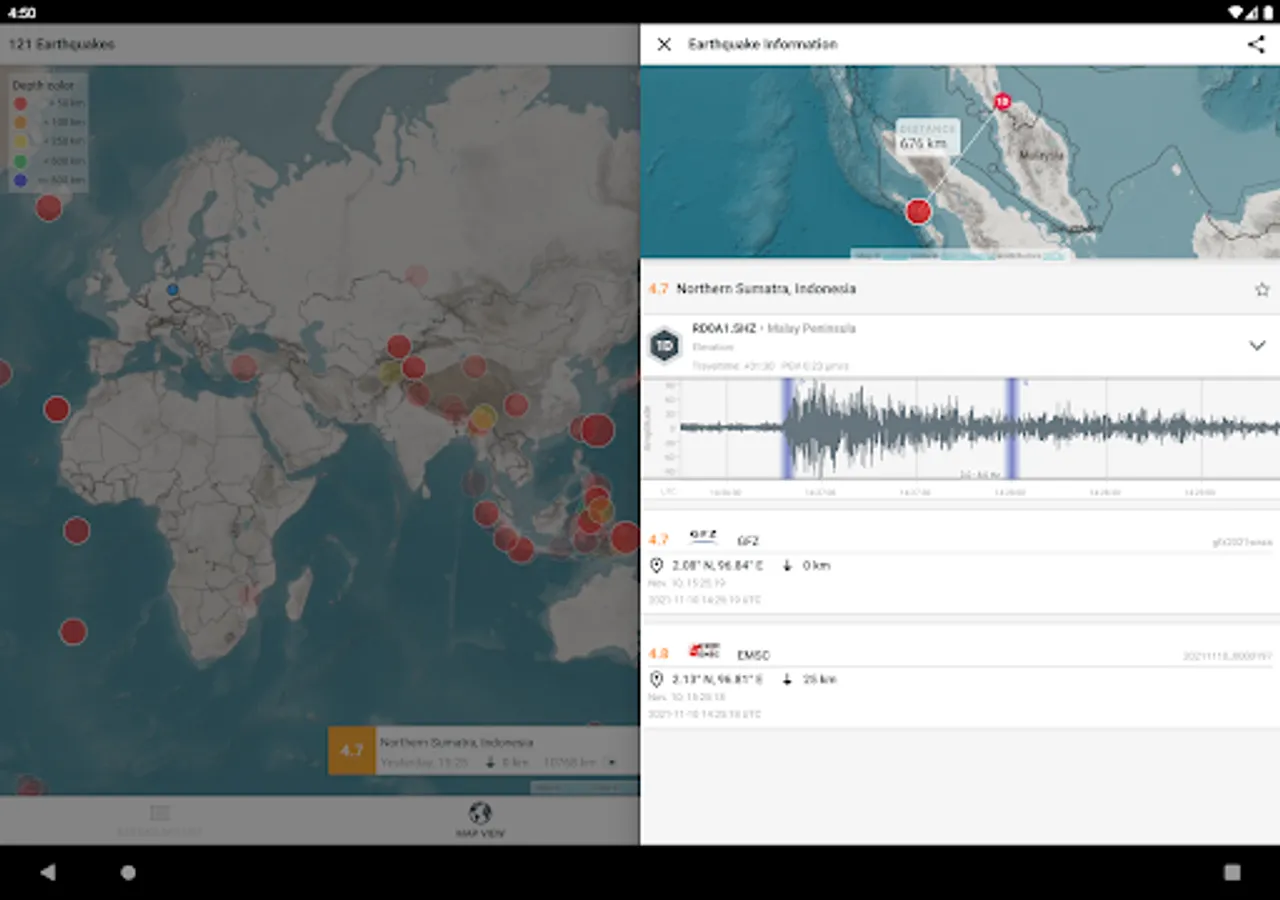
Task: Tap the location pin in the EMSC entry
Action: (x=657, y=680)
